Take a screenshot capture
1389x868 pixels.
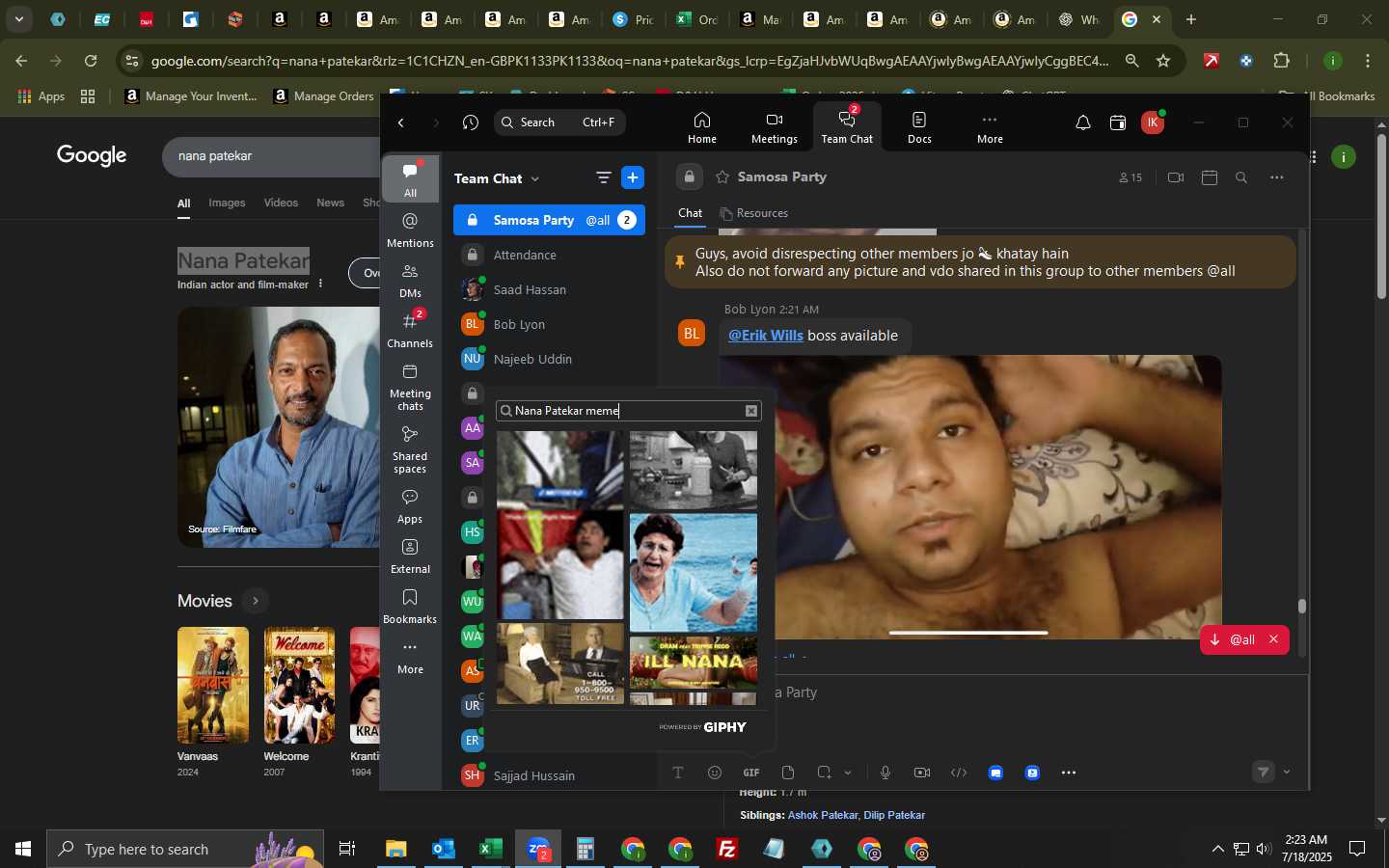pos(824,773)
